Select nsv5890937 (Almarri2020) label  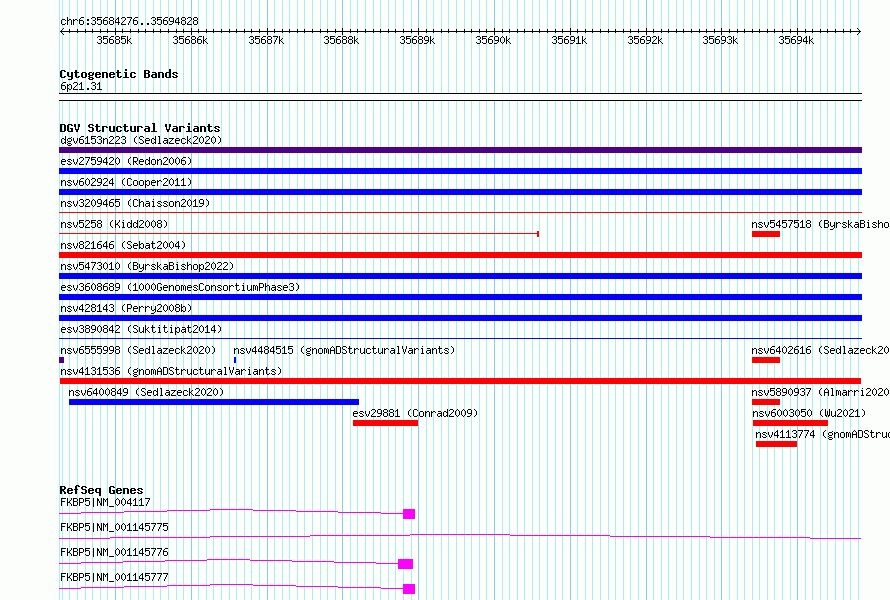pos(820,392)
